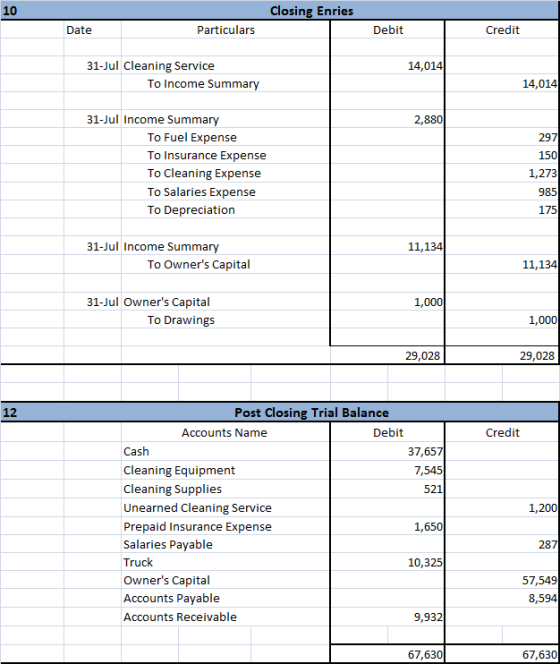The image size is (560, 664).
Task: Select the section number 10 cell
Action: coord(10,11)
